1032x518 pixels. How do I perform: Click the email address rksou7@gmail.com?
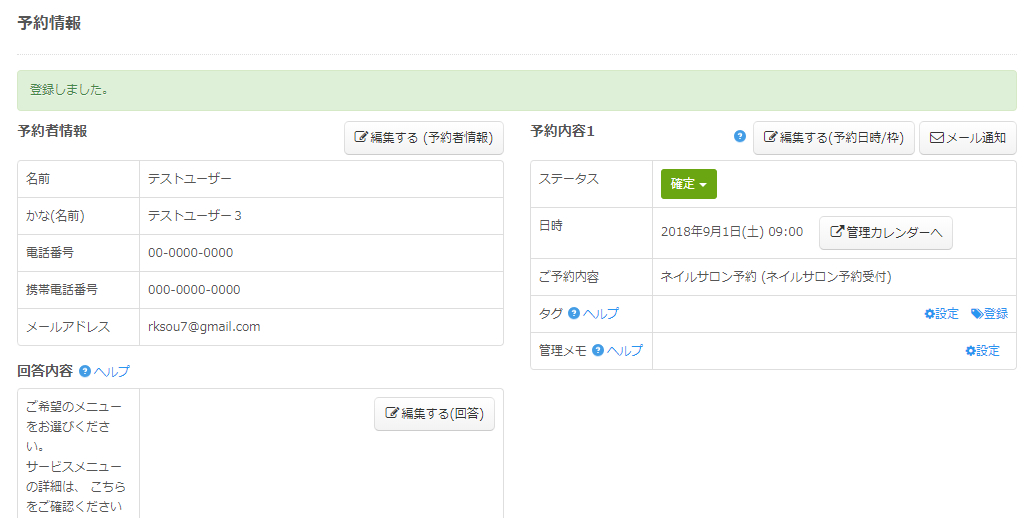[x=204, y=327]
